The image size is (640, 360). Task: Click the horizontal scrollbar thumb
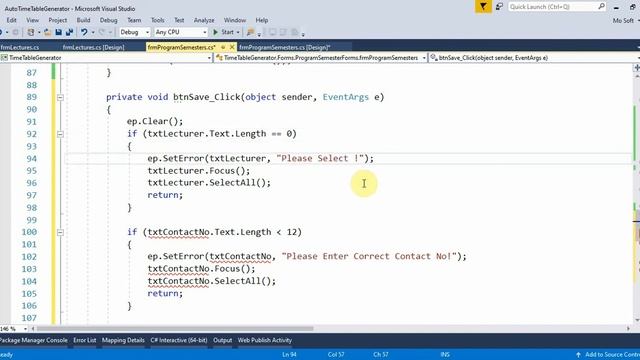[x=175, y=329]
